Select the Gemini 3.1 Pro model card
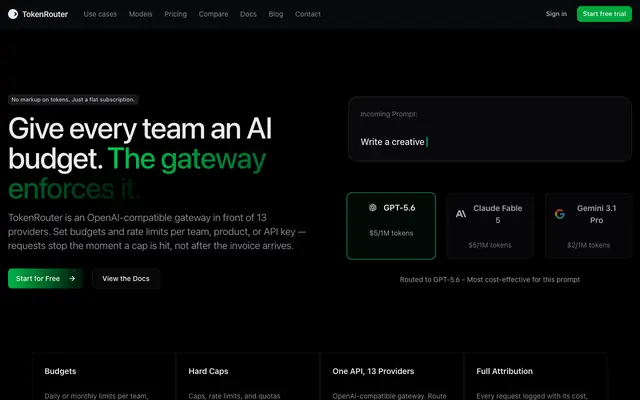The width and height of the screenshot is (640, 400). coord(589,226)
